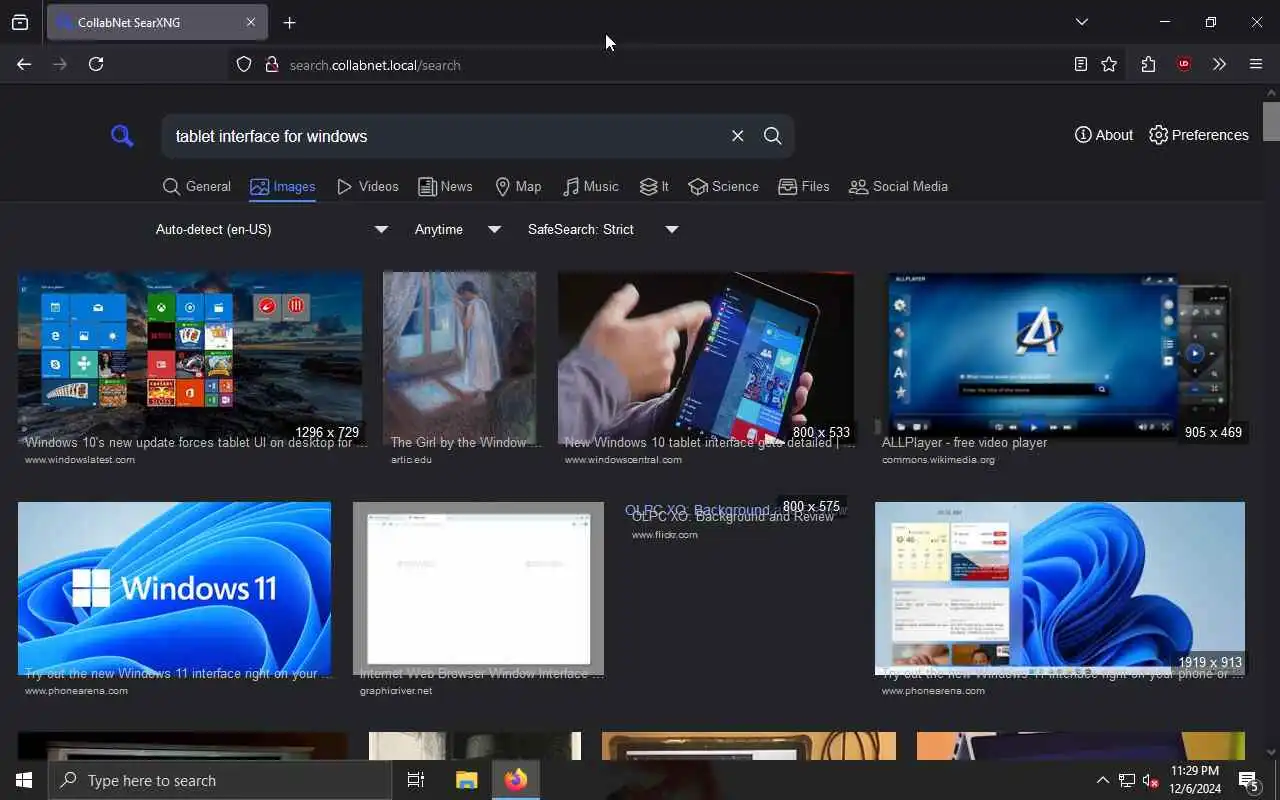
Task: Switch to the It category tab
Action: [x=655, y=186]
